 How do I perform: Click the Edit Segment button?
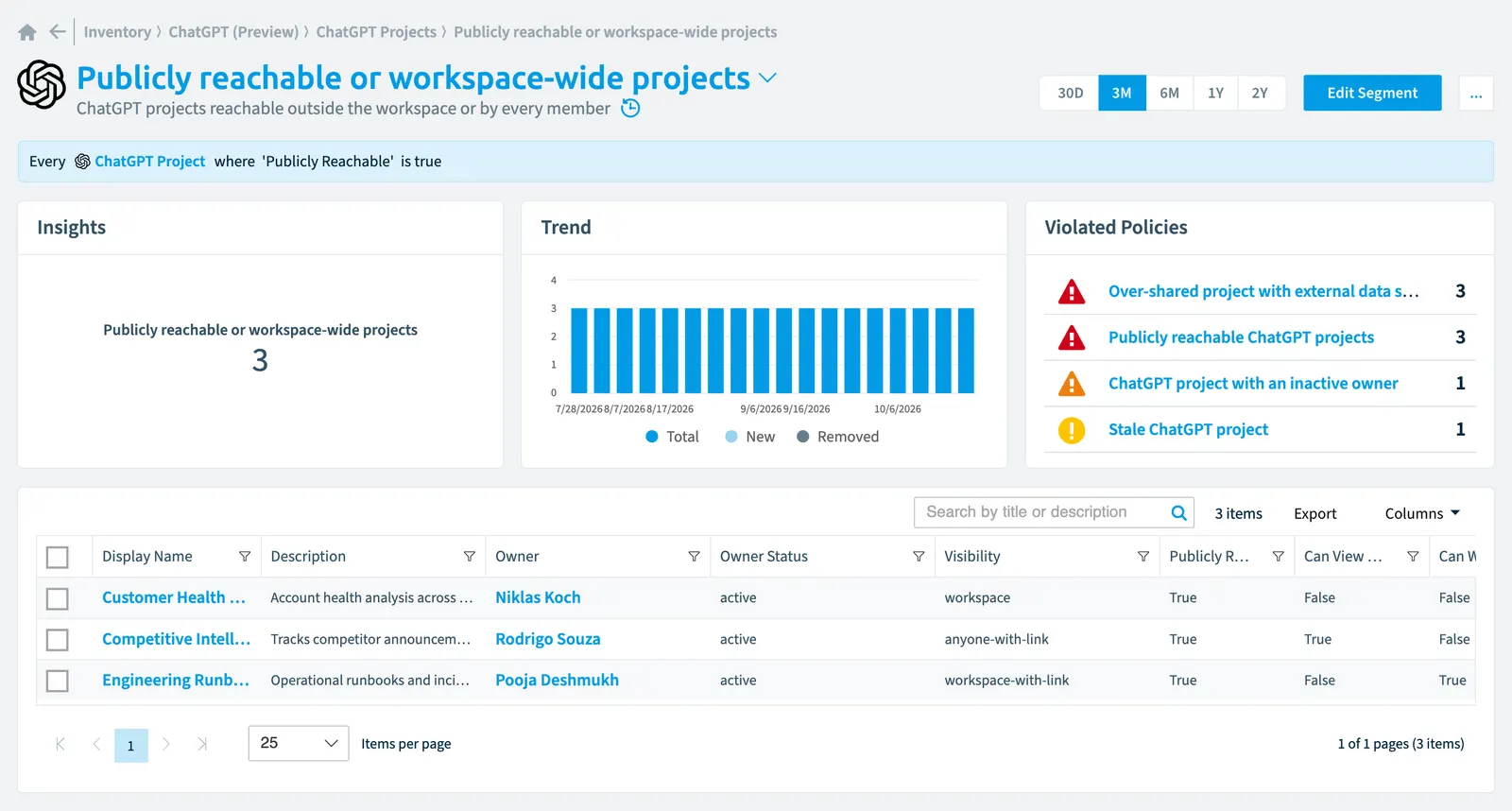tap(1372, 94)
